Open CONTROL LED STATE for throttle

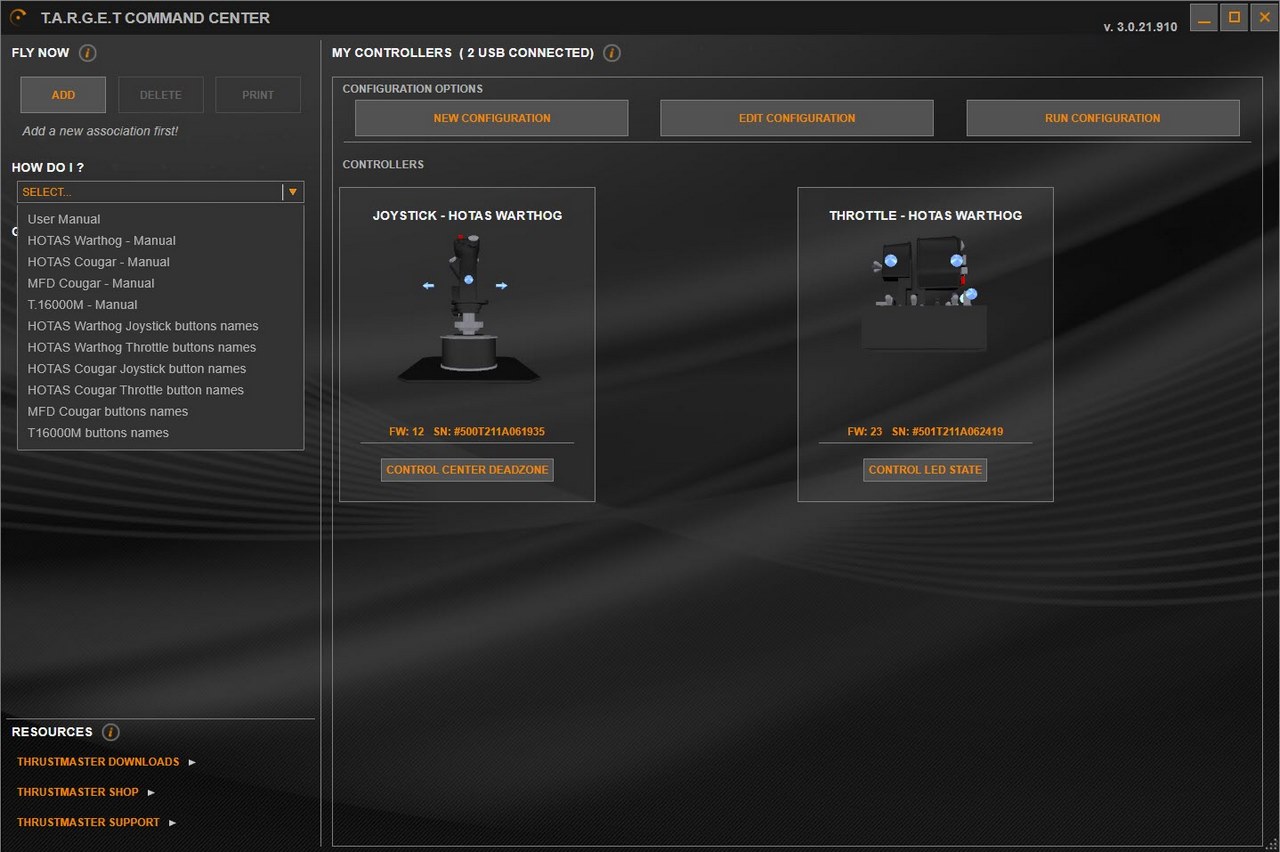click(925, 470)
